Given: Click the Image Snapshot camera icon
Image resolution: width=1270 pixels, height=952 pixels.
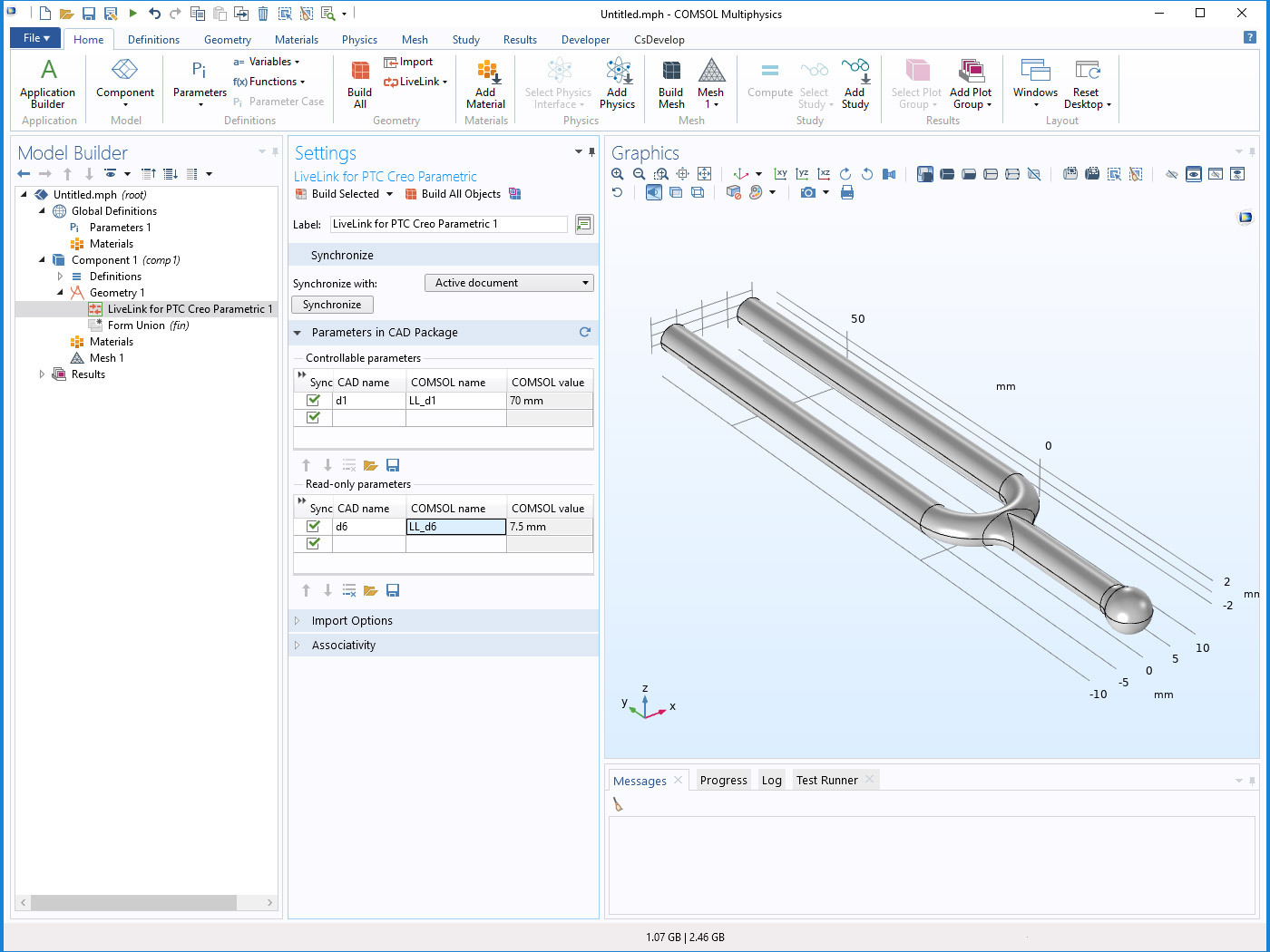Looking at the screenshot, I should 807,192.
